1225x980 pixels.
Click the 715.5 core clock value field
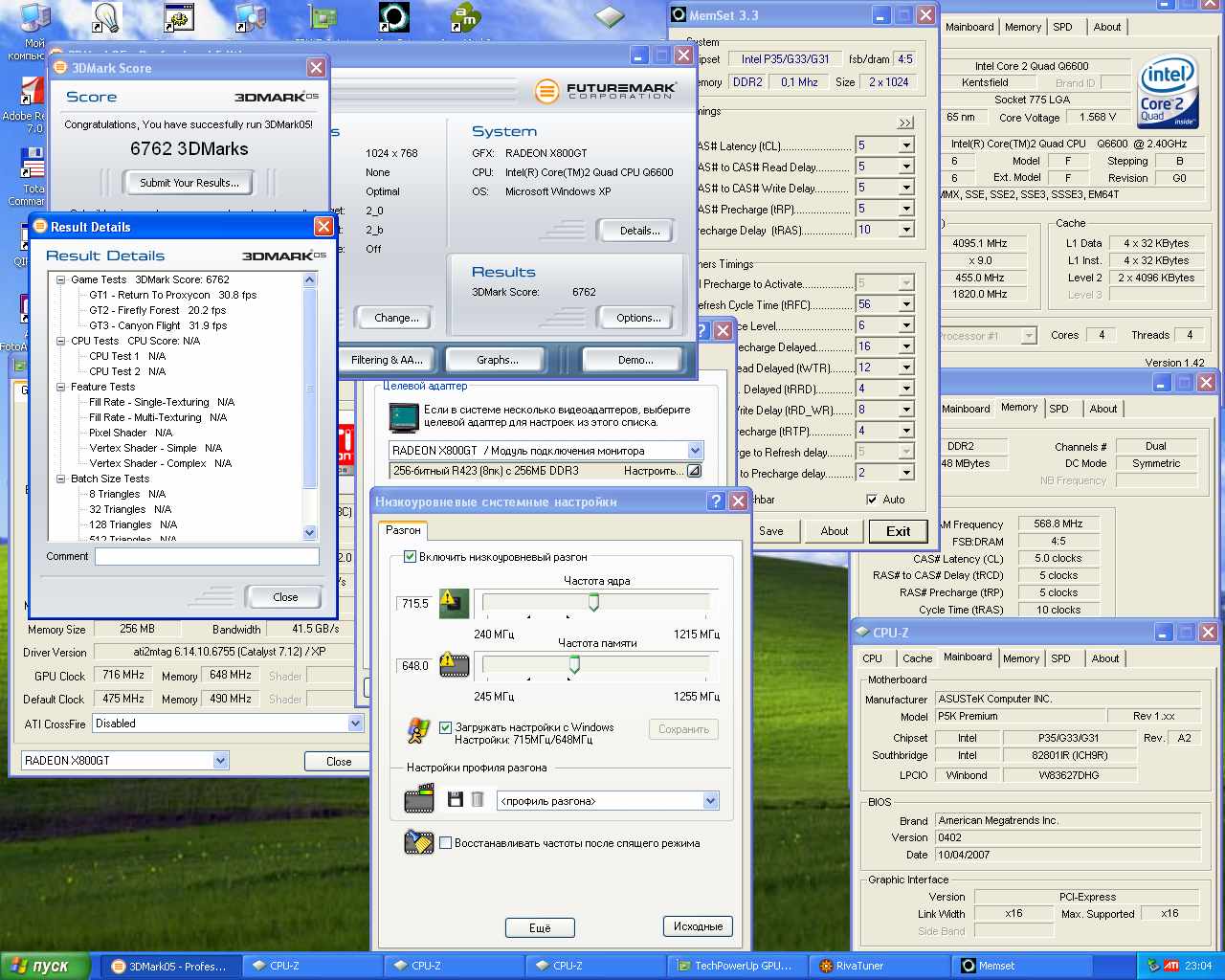click(415, 603)
